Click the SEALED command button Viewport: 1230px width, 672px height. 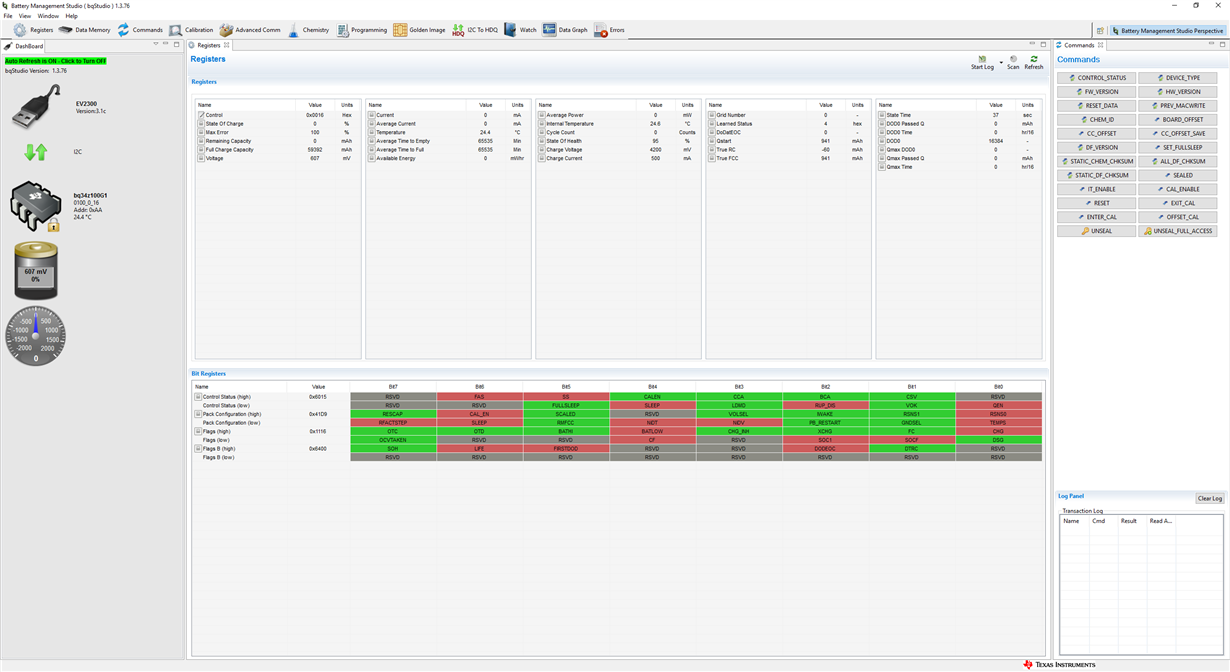(x=1178, y=175)
